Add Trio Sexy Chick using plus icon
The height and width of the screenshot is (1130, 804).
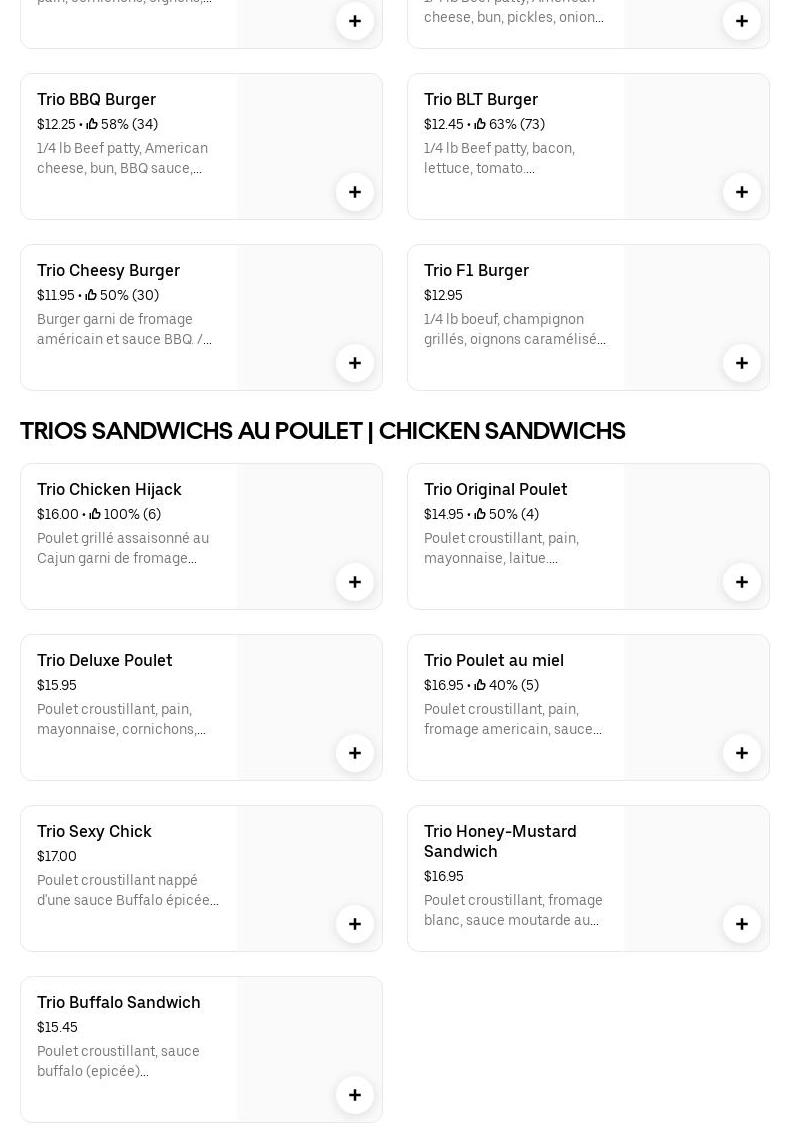355,924
